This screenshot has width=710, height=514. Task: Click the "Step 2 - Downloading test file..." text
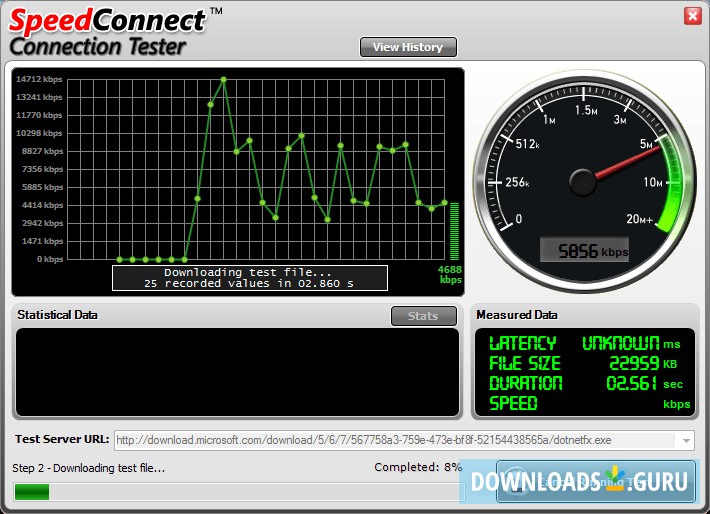point(89,468)
